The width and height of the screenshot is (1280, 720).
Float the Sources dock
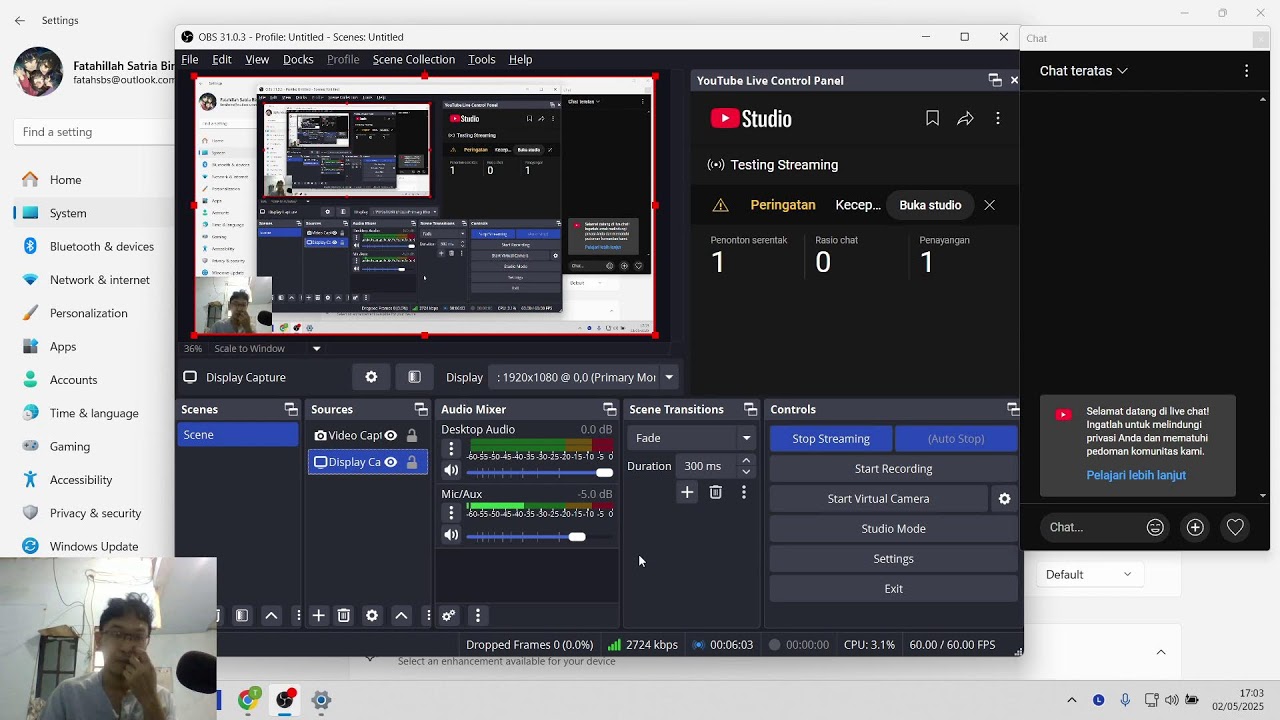tap(421, 410)
